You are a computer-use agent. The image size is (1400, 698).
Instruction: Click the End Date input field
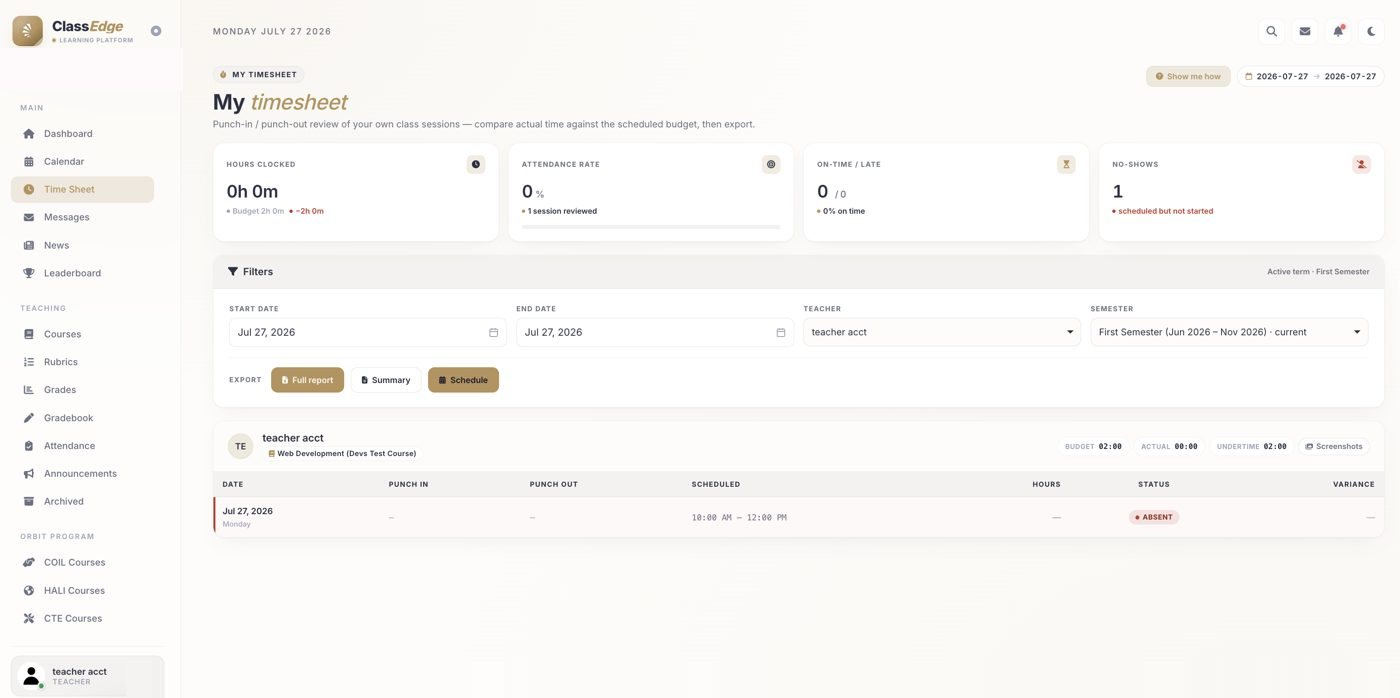point(655,332)
